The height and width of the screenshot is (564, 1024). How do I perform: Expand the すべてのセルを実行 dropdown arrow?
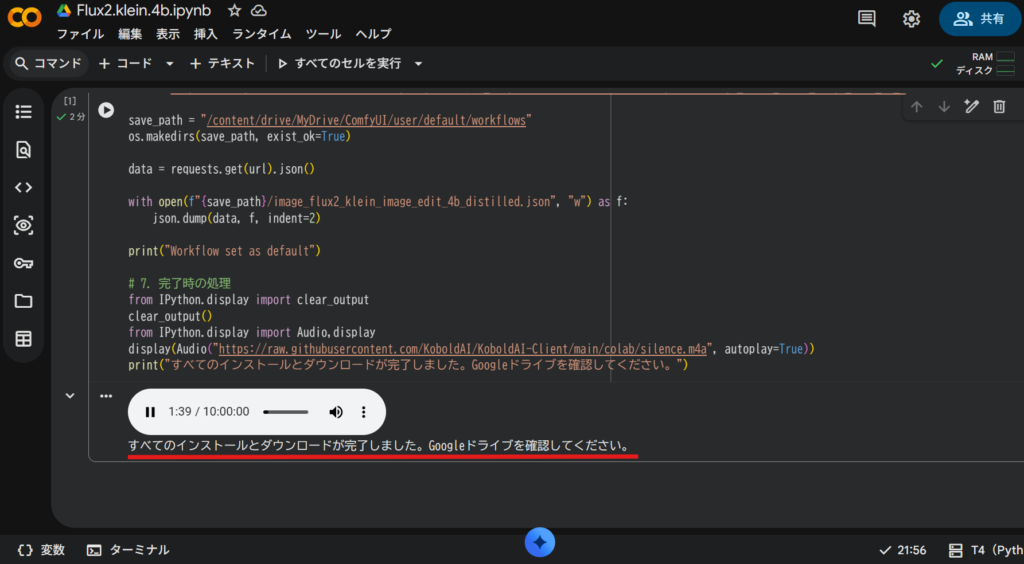(x=418, y=63)
